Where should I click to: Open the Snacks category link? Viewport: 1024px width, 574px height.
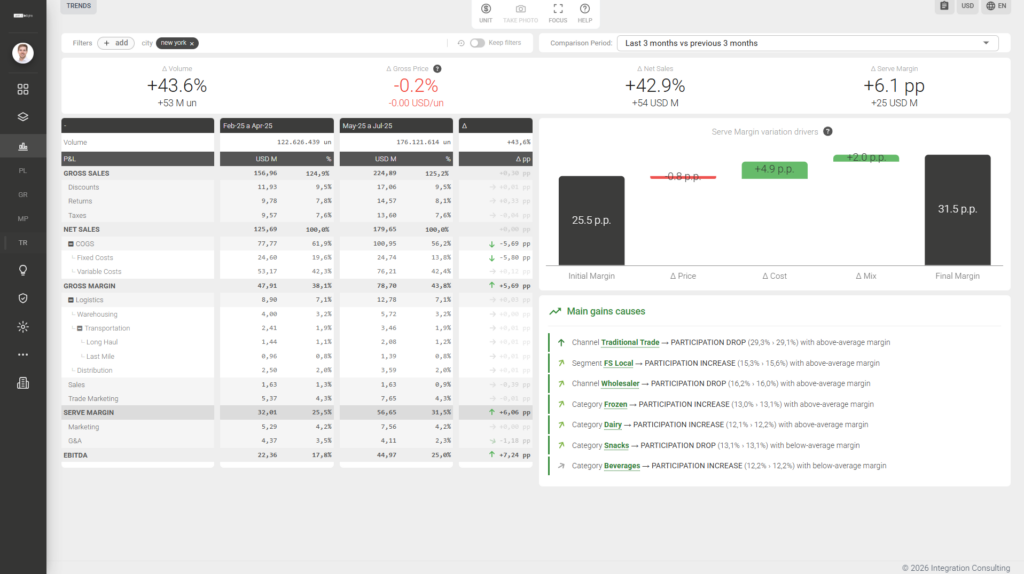point(616,445)
